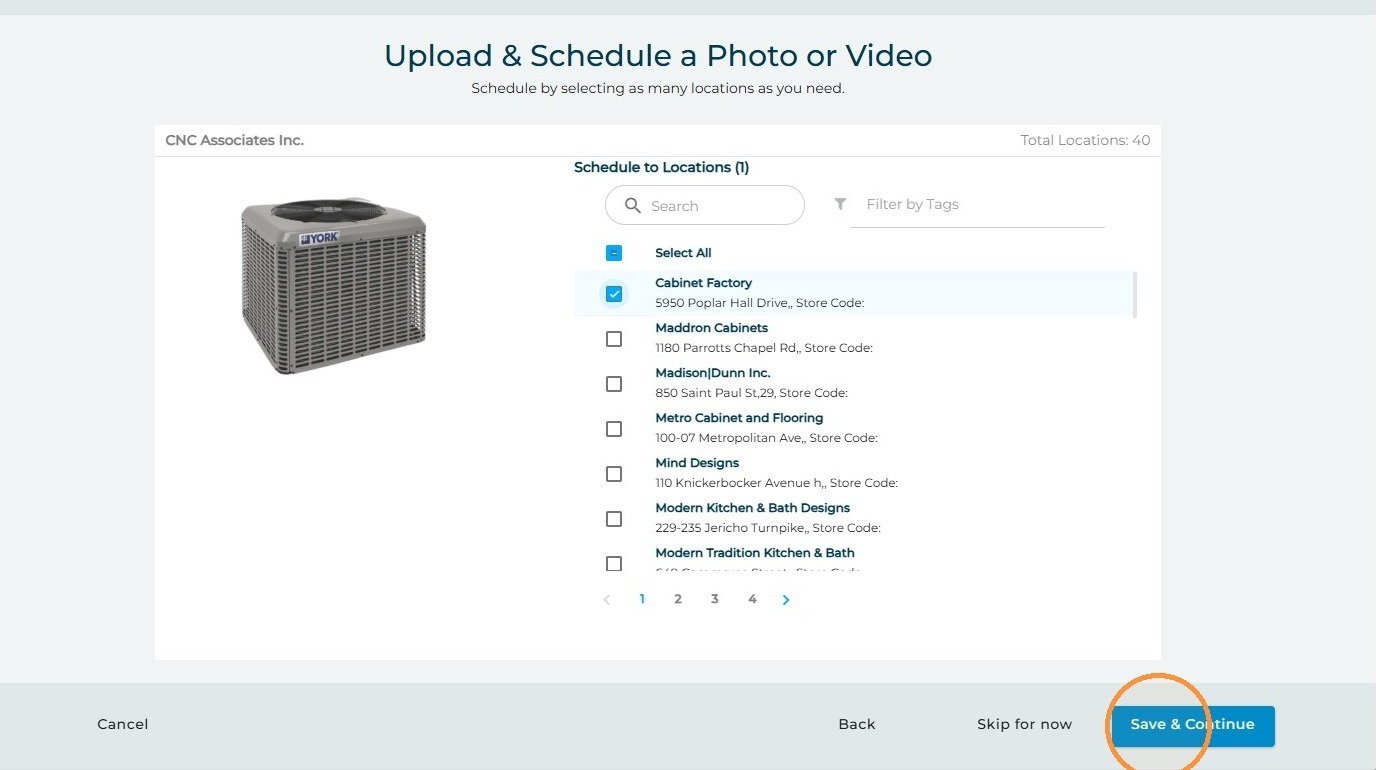Click the 1180 Parrotts Chapel Rd address
Image resolution: width=1376 pixels, height=770 pixels.
pos(764,348)
